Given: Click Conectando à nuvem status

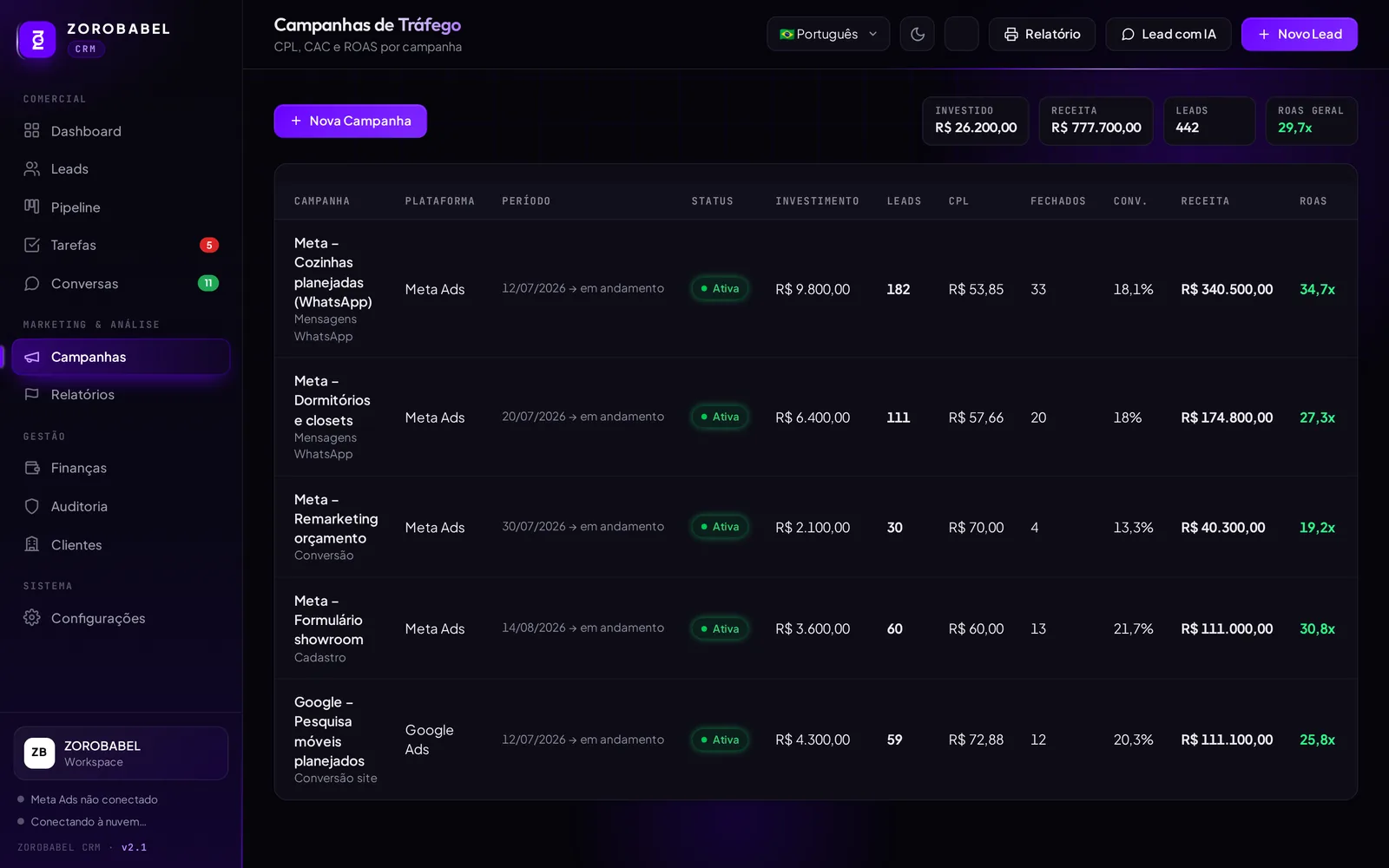Looking at the screenshot, I should [x=82, y=821].
